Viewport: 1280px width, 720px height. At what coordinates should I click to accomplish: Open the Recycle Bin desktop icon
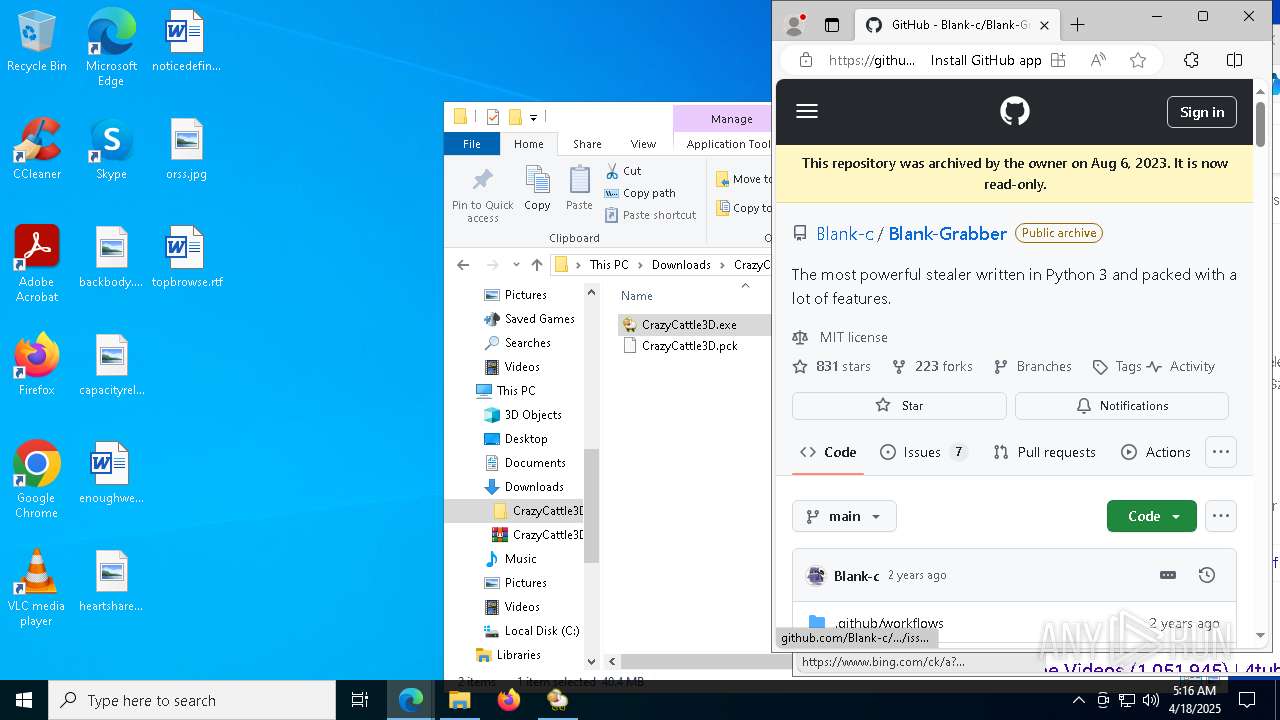(37, 42)
